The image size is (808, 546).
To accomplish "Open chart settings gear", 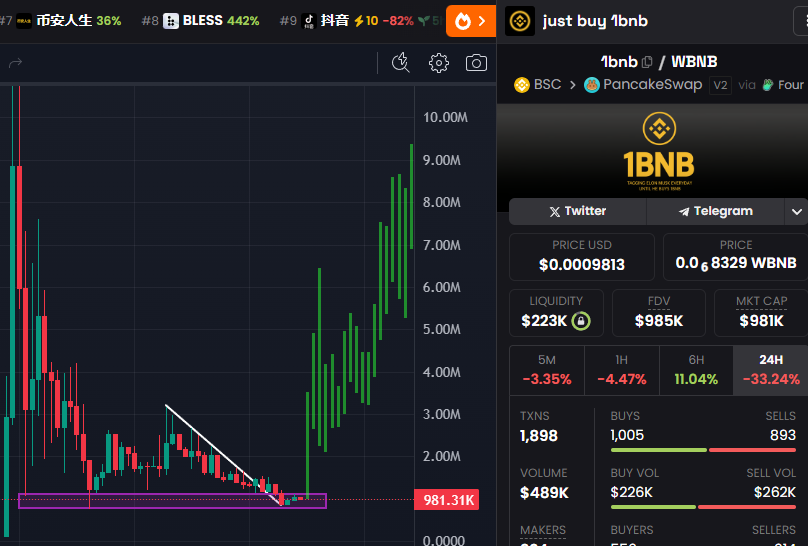I will (x=439, y=63).
